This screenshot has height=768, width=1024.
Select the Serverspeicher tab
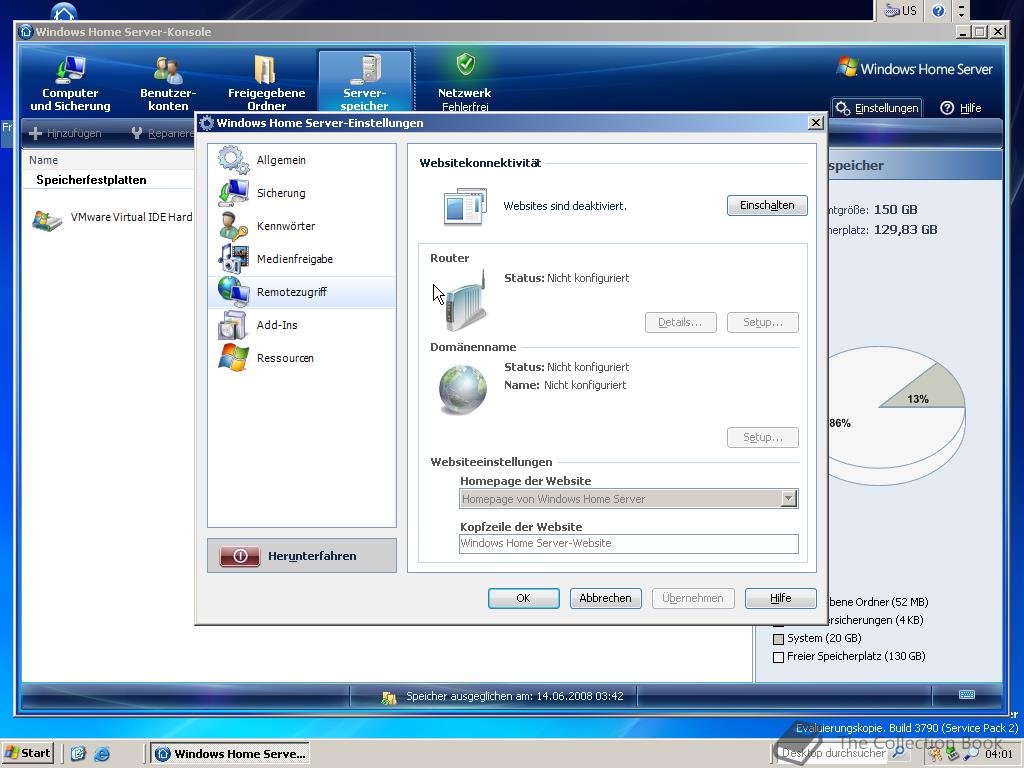pyautogui.click(x=364, y=82)
